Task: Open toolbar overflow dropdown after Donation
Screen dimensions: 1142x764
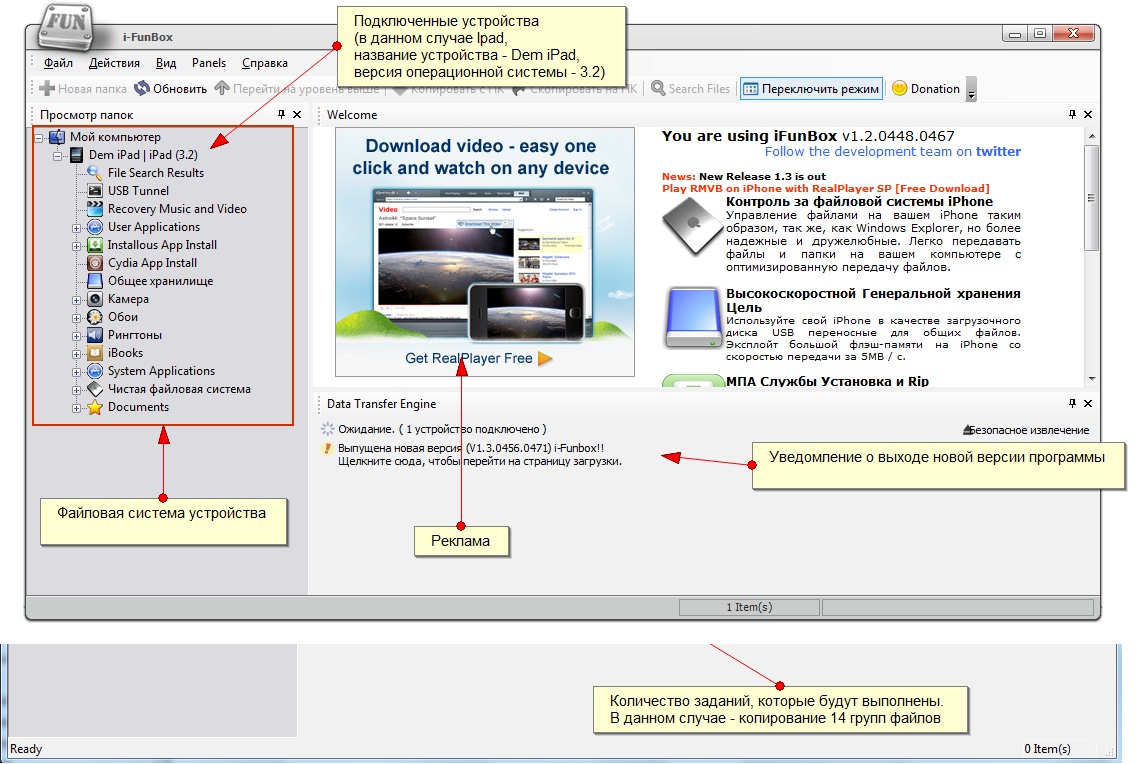Action: pos(971,89)
